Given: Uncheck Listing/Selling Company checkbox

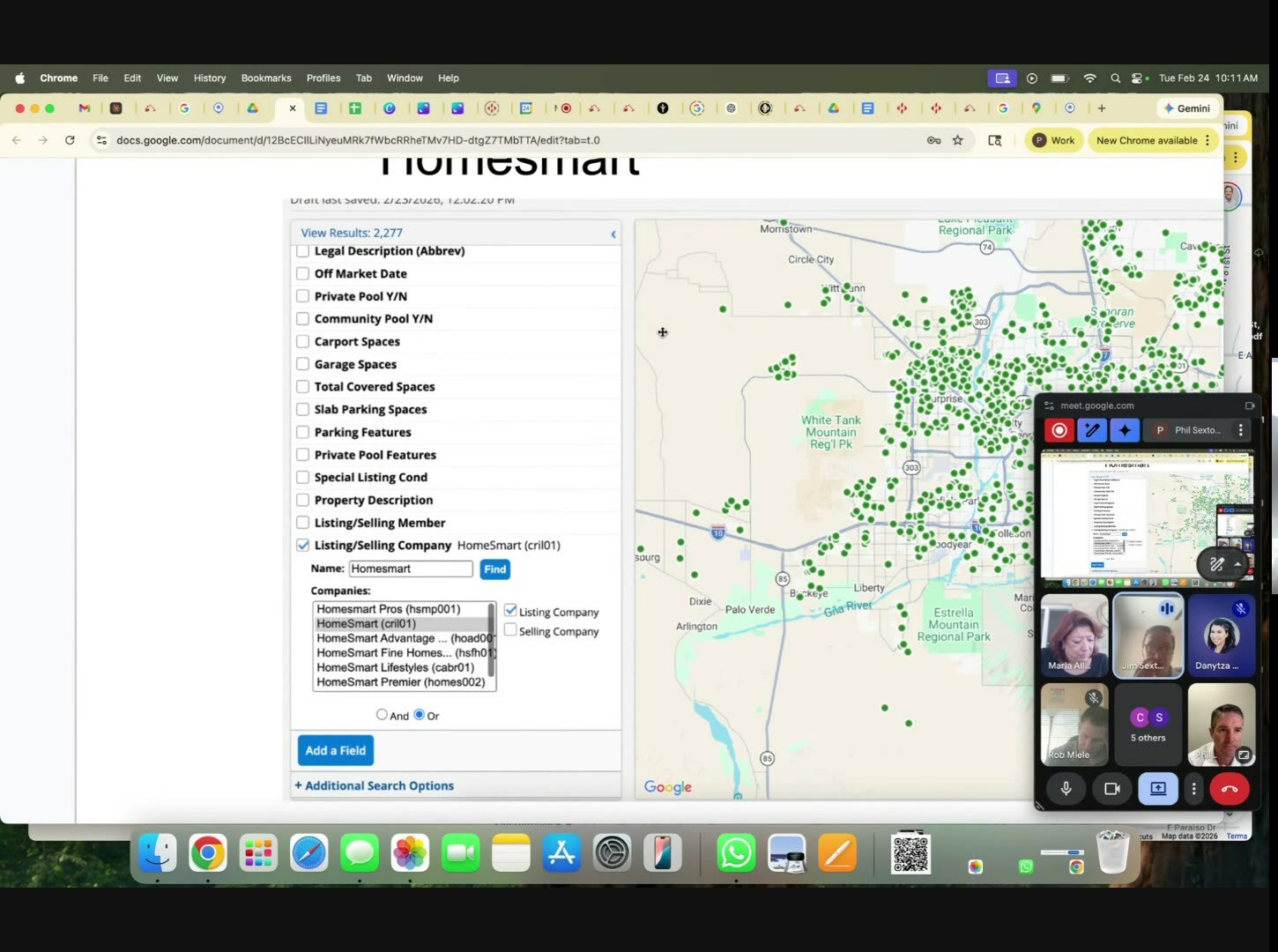Looking at the screenshot, I should 302,545.
